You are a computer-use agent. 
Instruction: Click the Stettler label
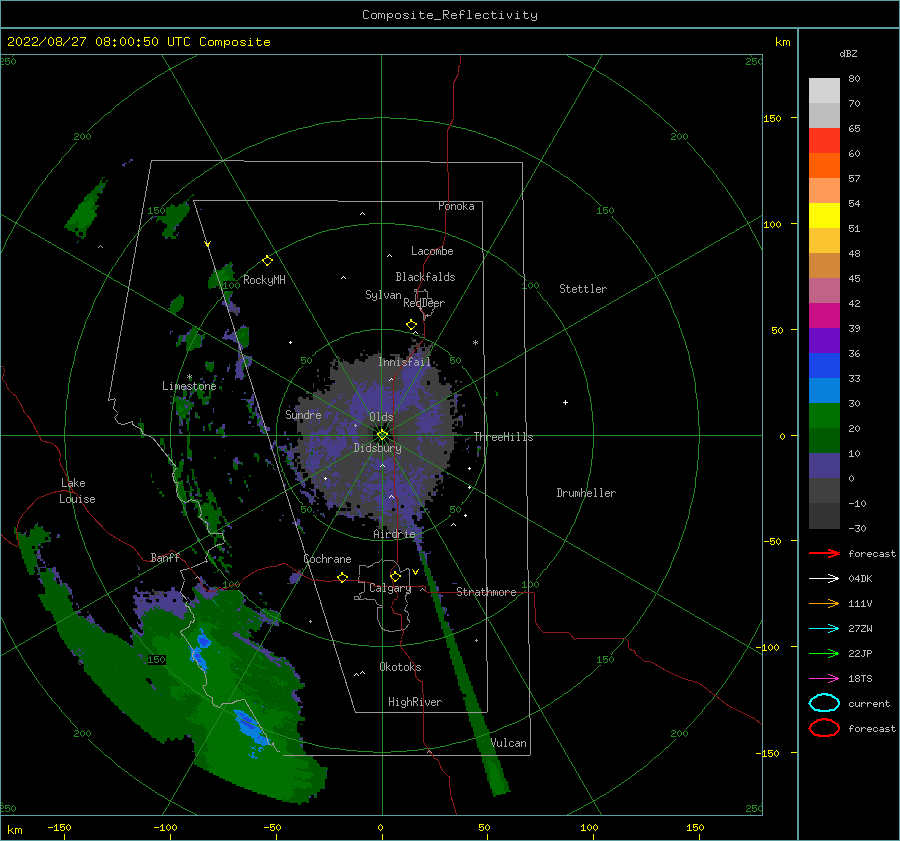pyautogui.click(x=583, y=289)
